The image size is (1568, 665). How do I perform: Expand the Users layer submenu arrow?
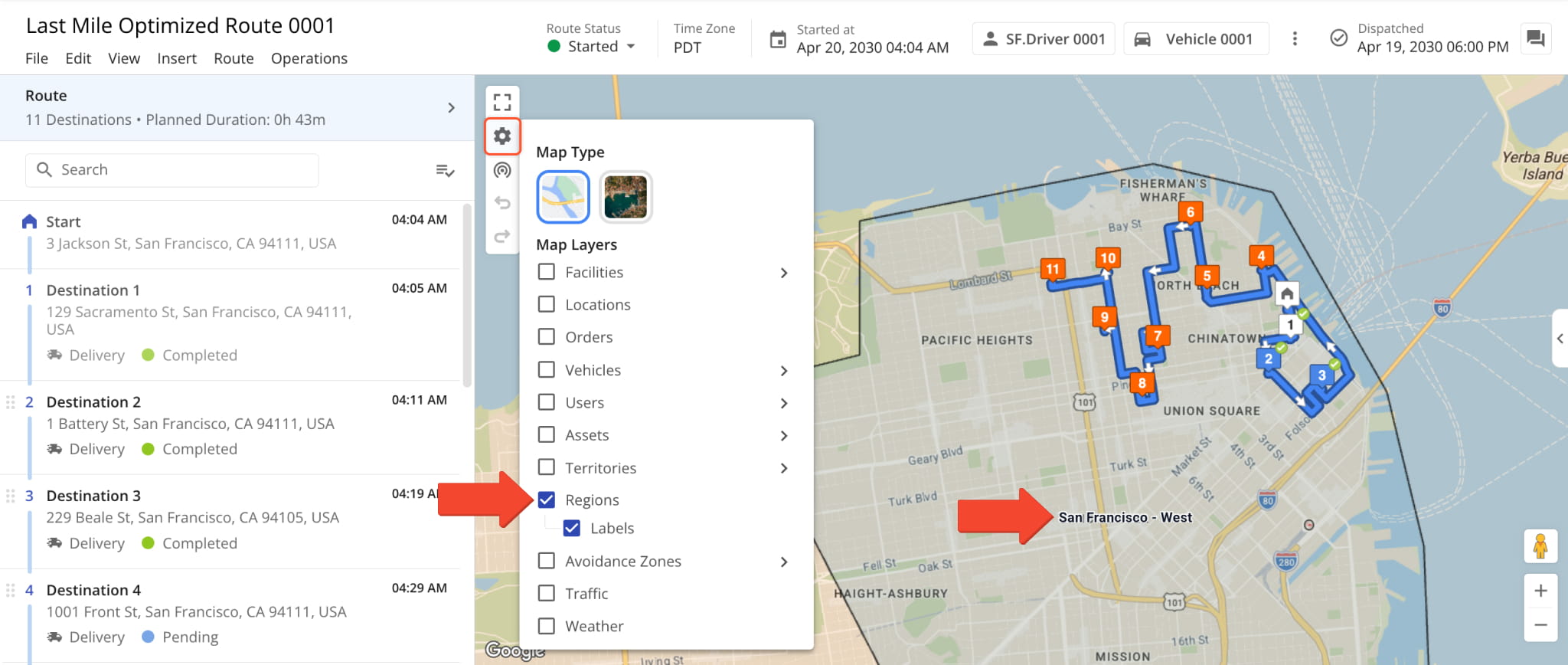tap(784, 403)
